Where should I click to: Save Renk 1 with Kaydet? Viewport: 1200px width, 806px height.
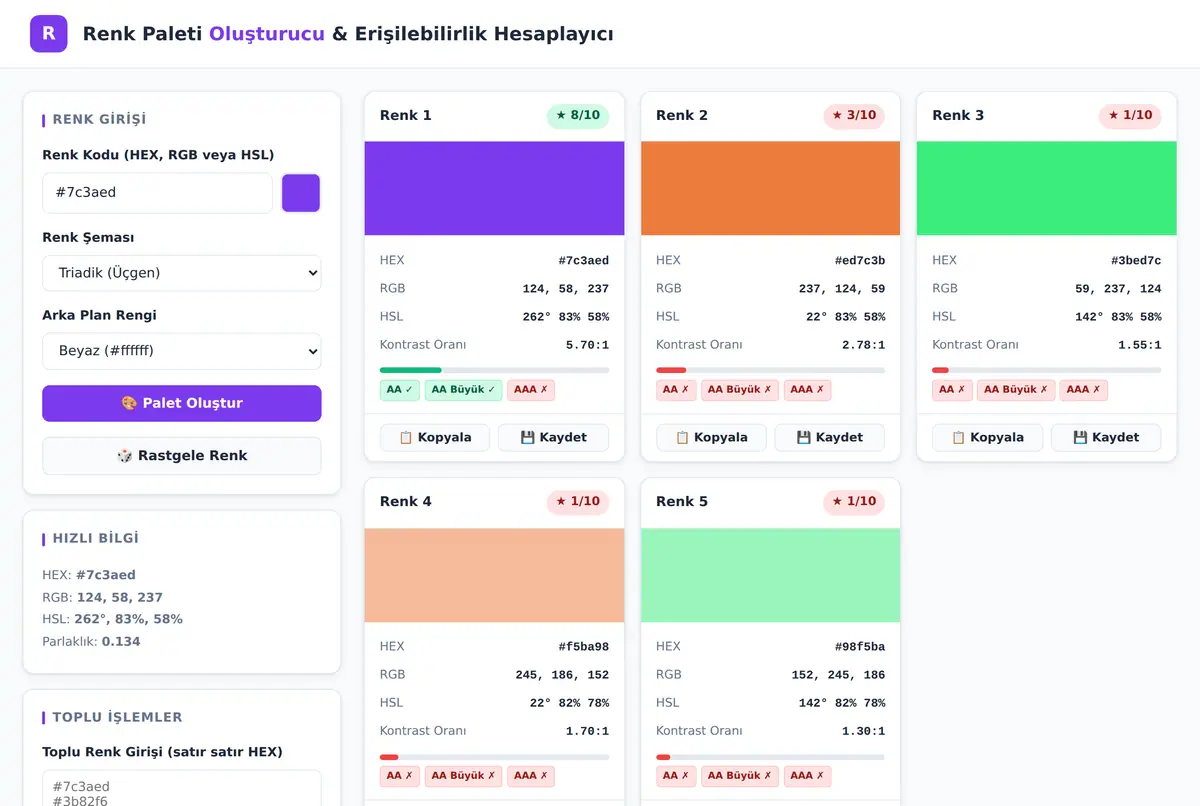coord(554,437)
